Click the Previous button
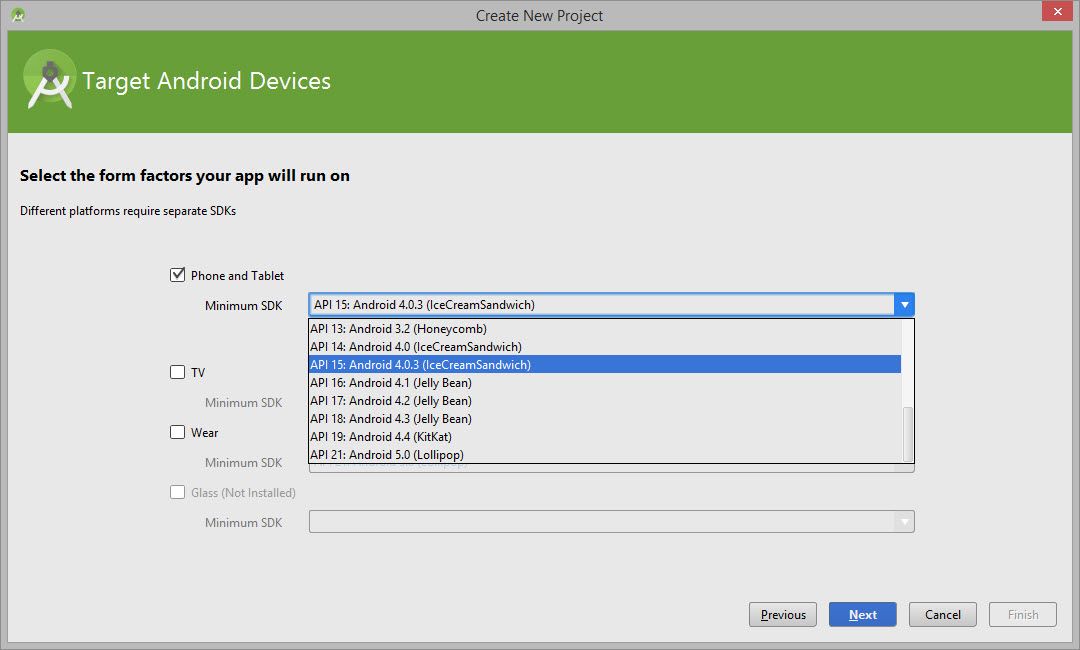Image resolution: width=1080 pixels, height=650 pixels. point(782,614)
